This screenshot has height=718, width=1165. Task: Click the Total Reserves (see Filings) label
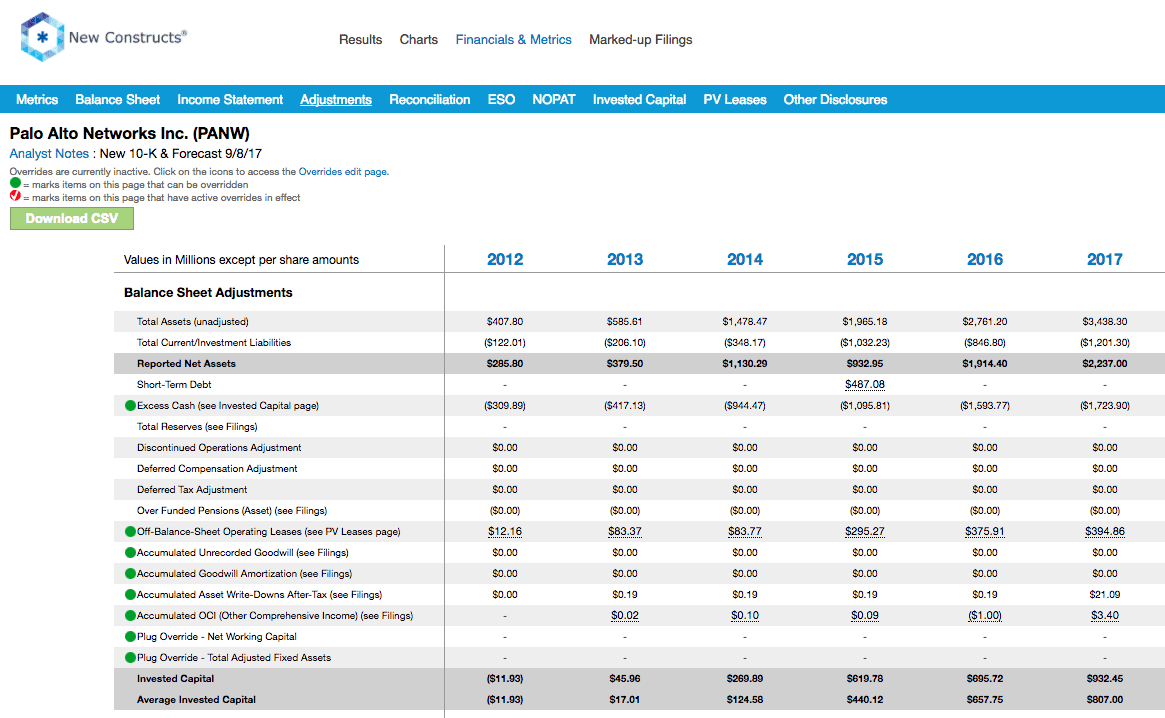197,427
